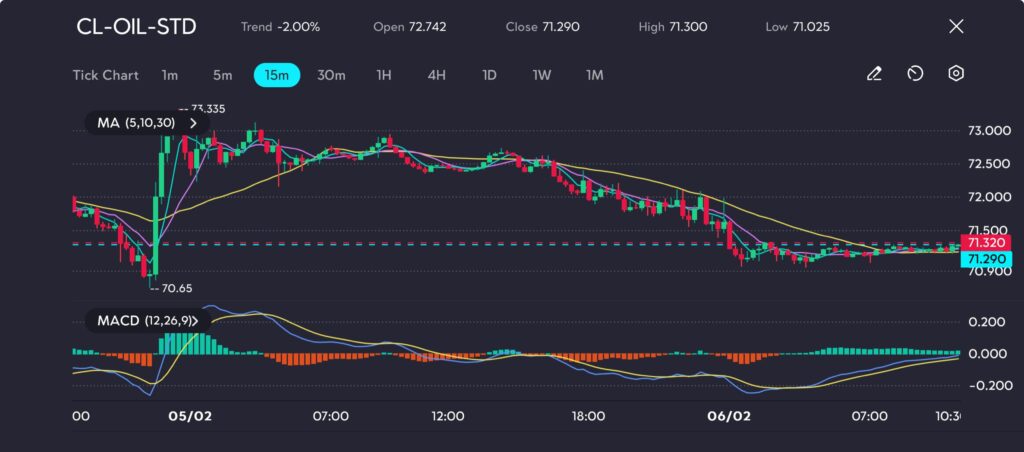Select the active 15m timeframe
Screen dimensions: 1024x452
tap(276, 75)
